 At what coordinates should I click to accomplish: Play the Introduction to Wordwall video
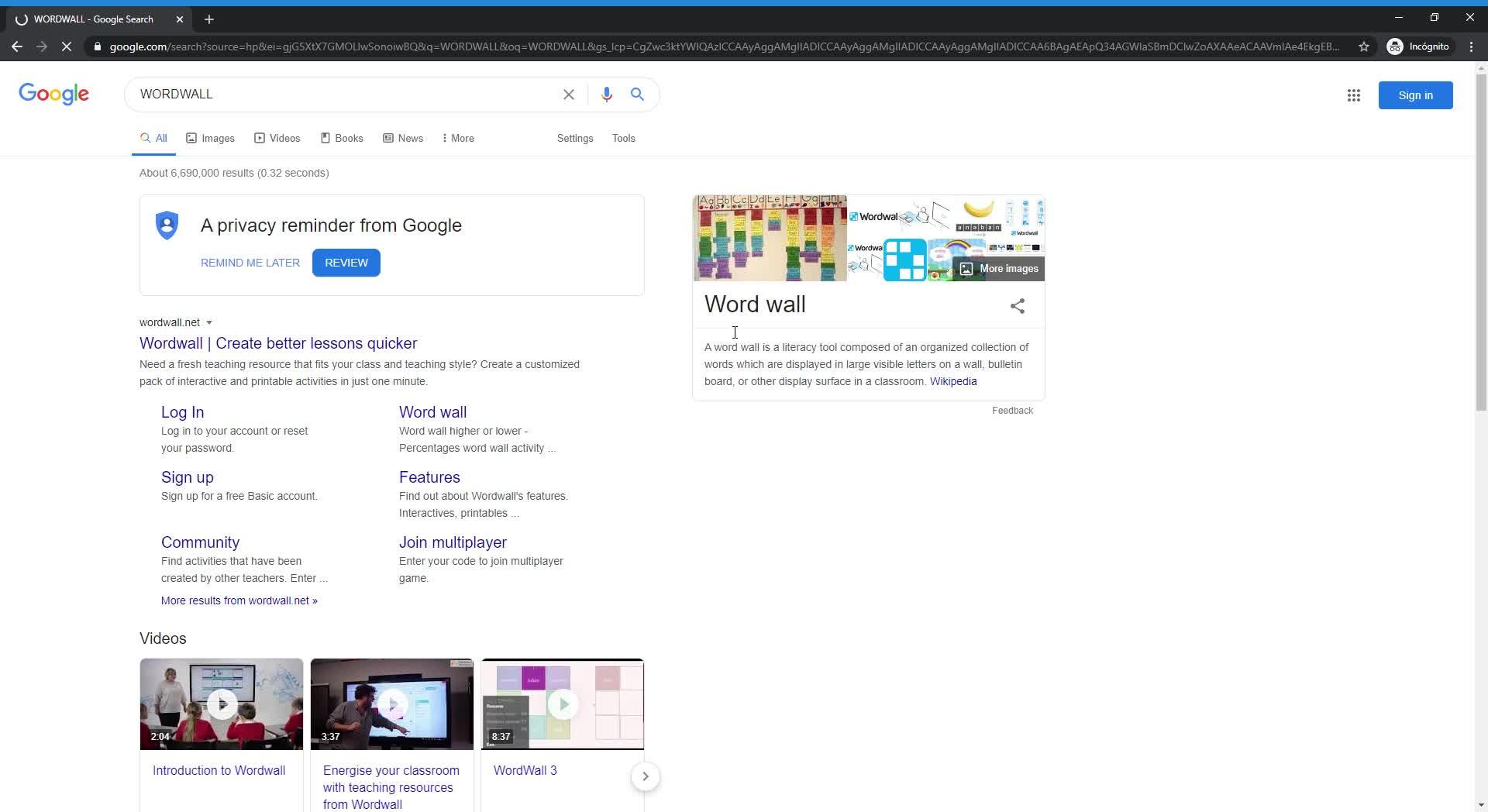pos(222,704)
